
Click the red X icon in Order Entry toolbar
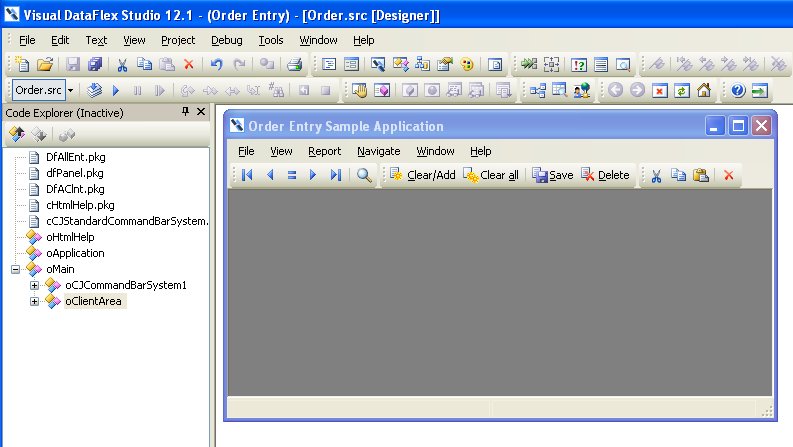tap(729, 175)
